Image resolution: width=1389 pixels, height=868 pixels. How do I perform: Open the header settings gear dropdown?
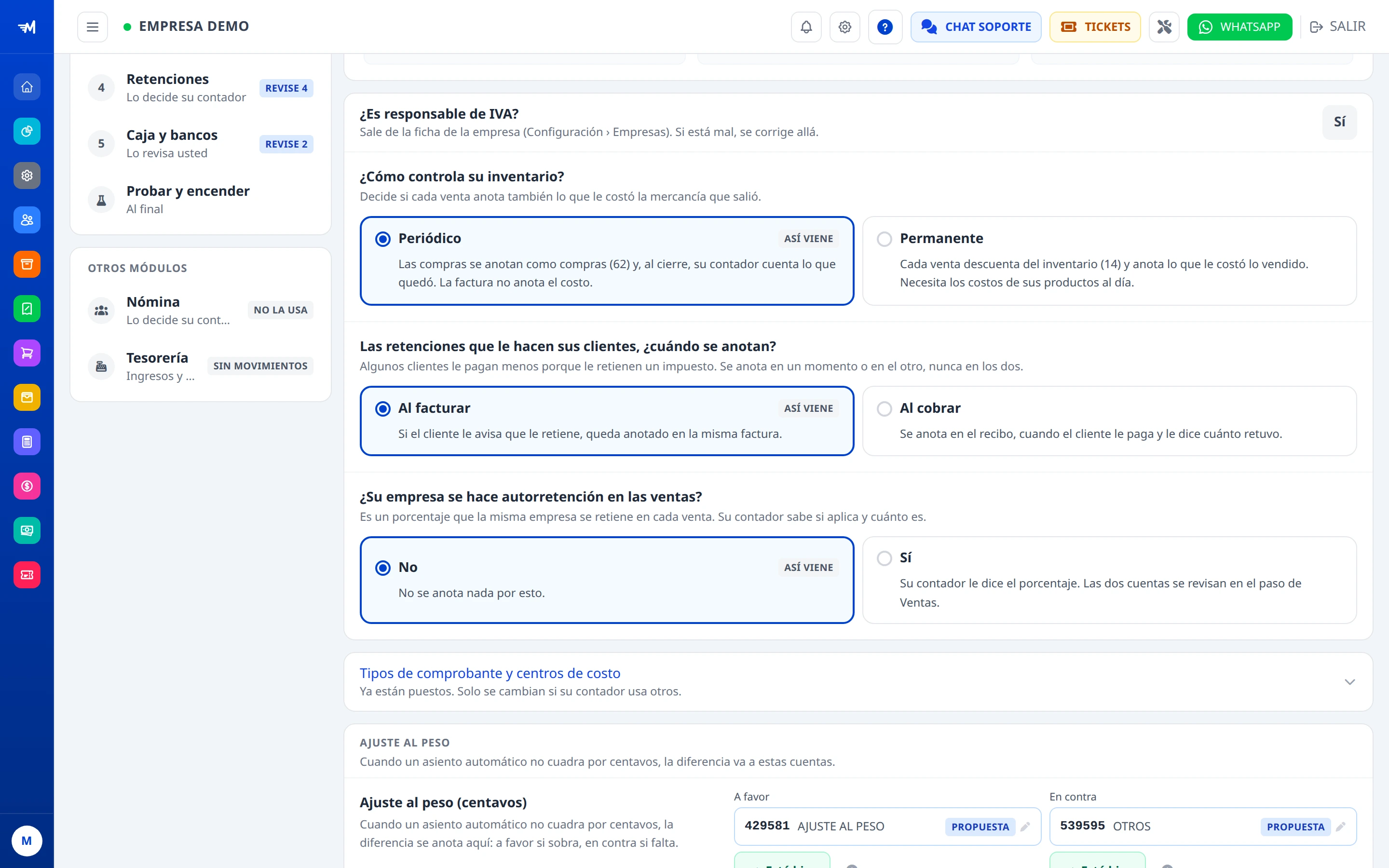click(x=844, y=27)
